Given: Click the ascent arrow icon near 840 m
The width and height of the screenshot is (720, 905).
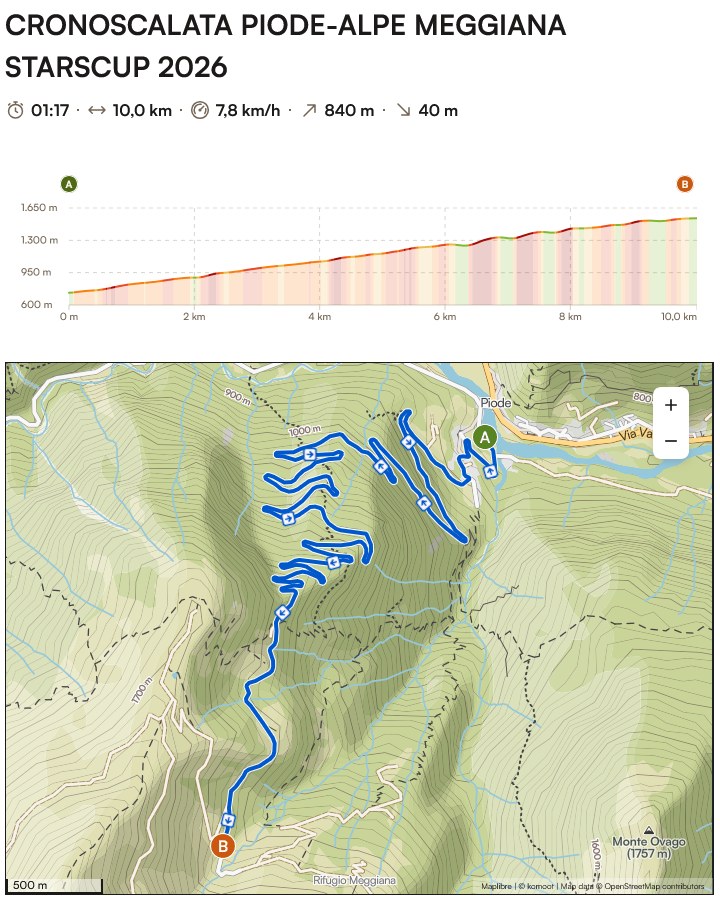Looking at the screenshot, I should tap(308, 110).
